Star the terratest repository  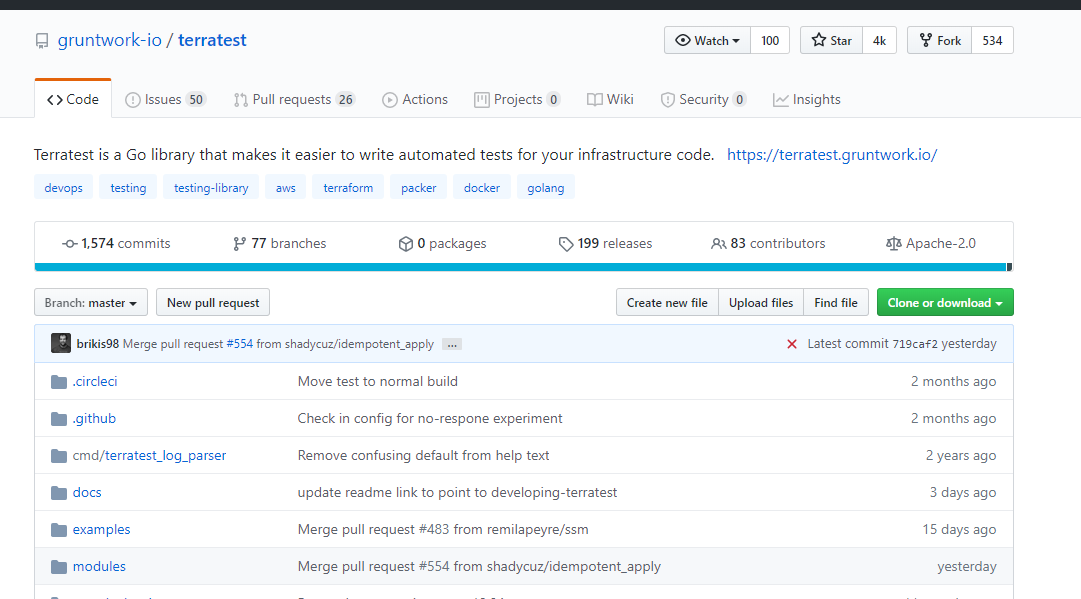coord(831,40)
